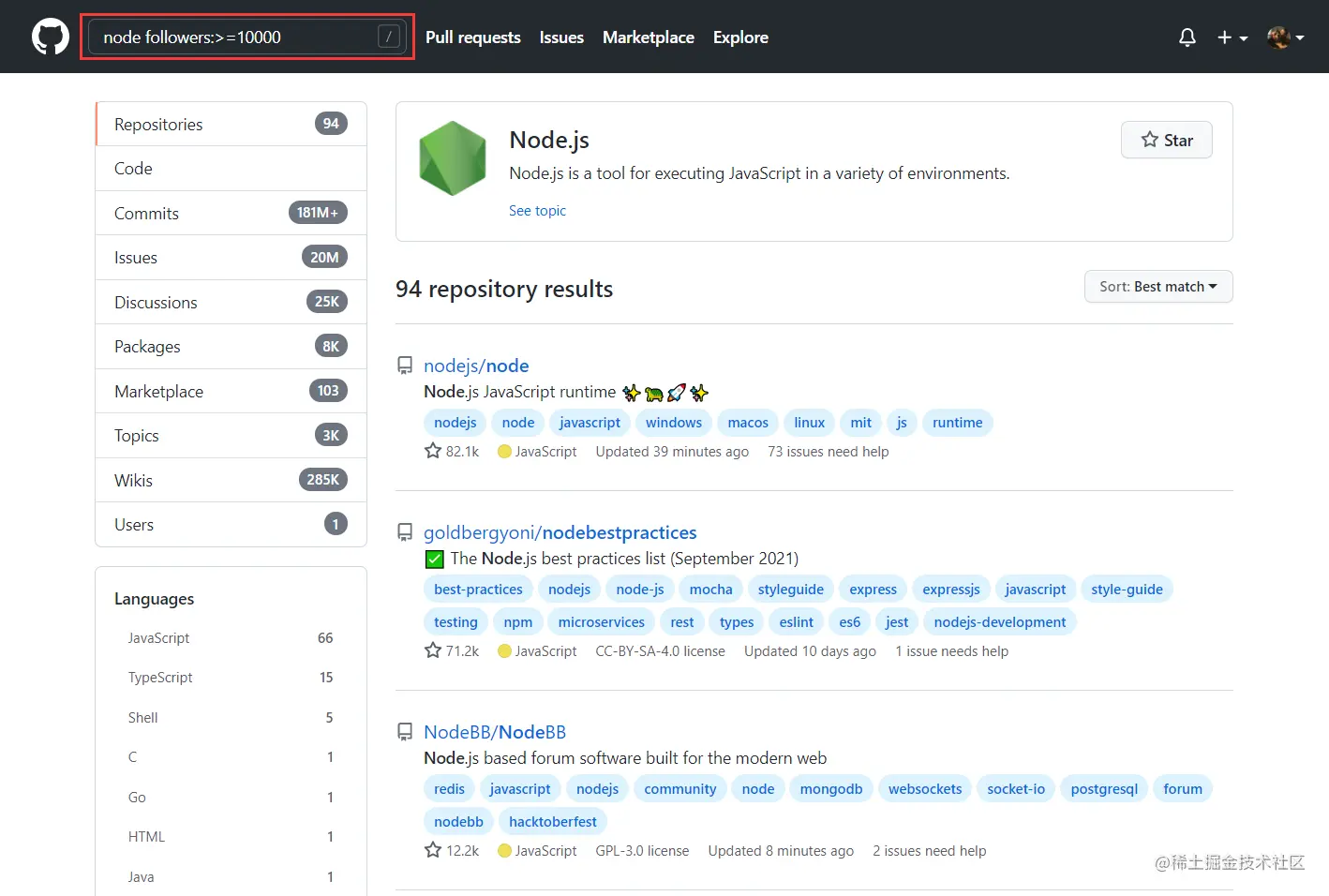Click the repository icon beside nodejs/node

[x=405, y=366]
